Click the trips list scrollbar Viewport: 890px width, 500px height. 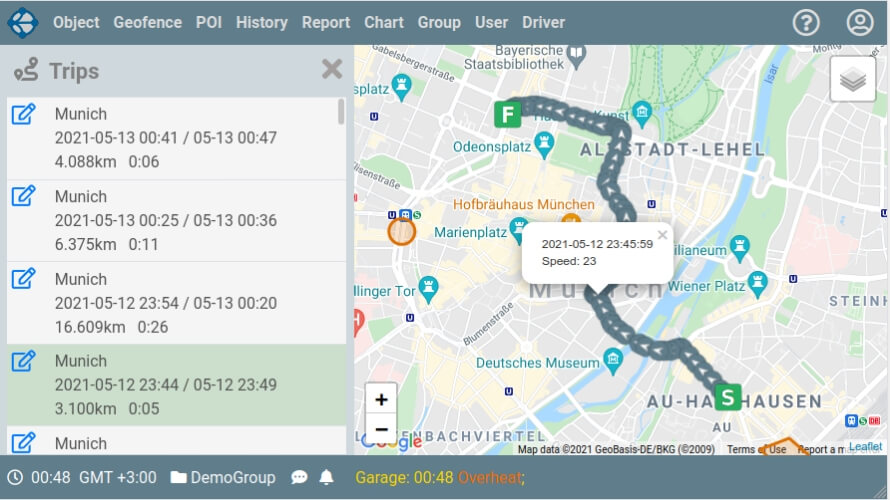pos(342,112)
